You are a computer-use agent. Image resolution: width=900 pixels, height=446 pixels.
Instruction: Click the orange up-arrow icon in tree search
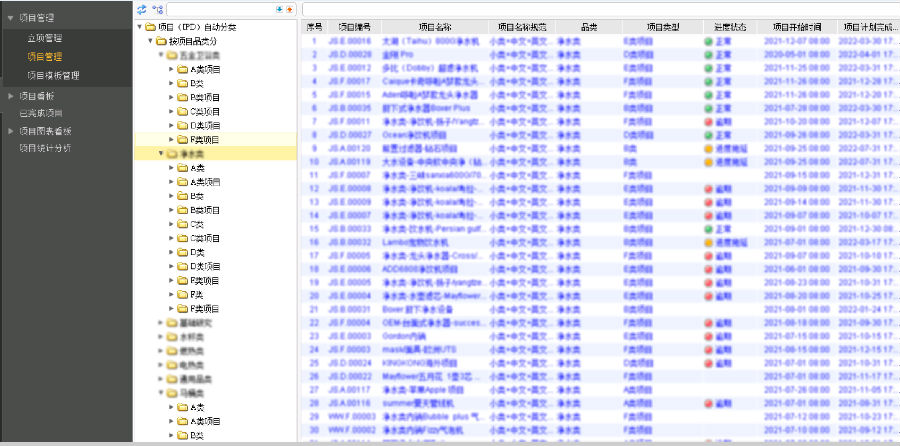click(289, 9)
